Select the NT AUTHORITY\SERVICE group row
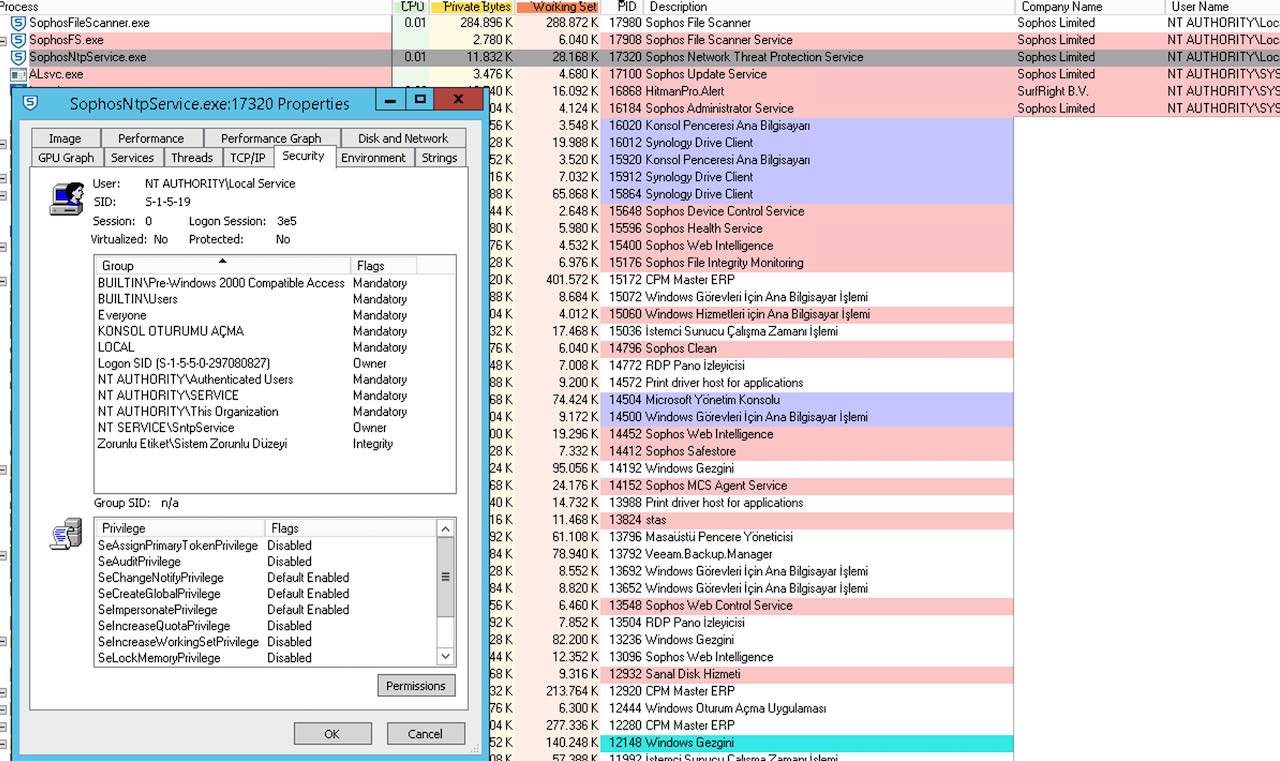 [x=275, y=395]
